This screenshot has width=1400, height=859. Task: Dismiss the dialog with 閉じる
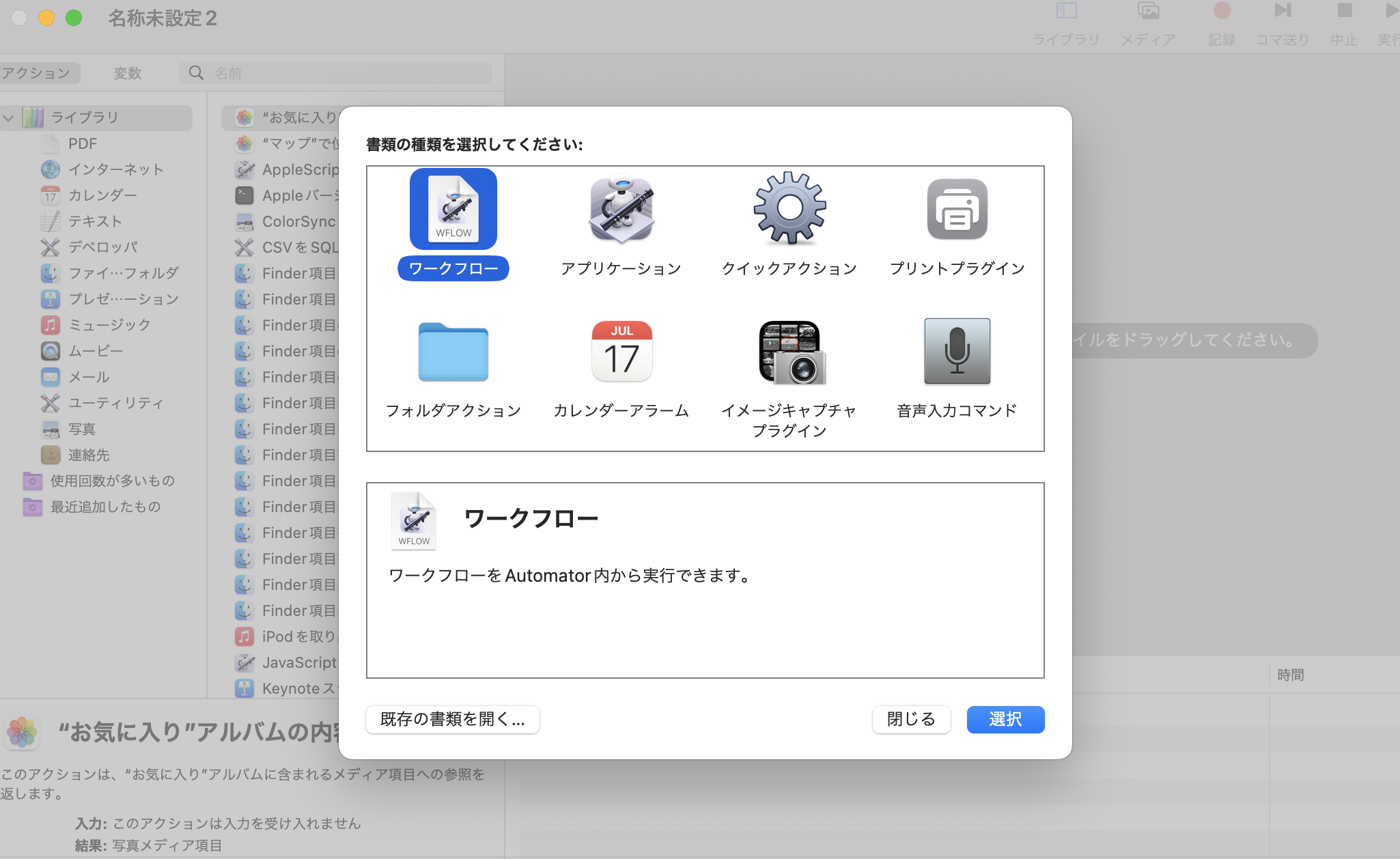click(911, 719)
